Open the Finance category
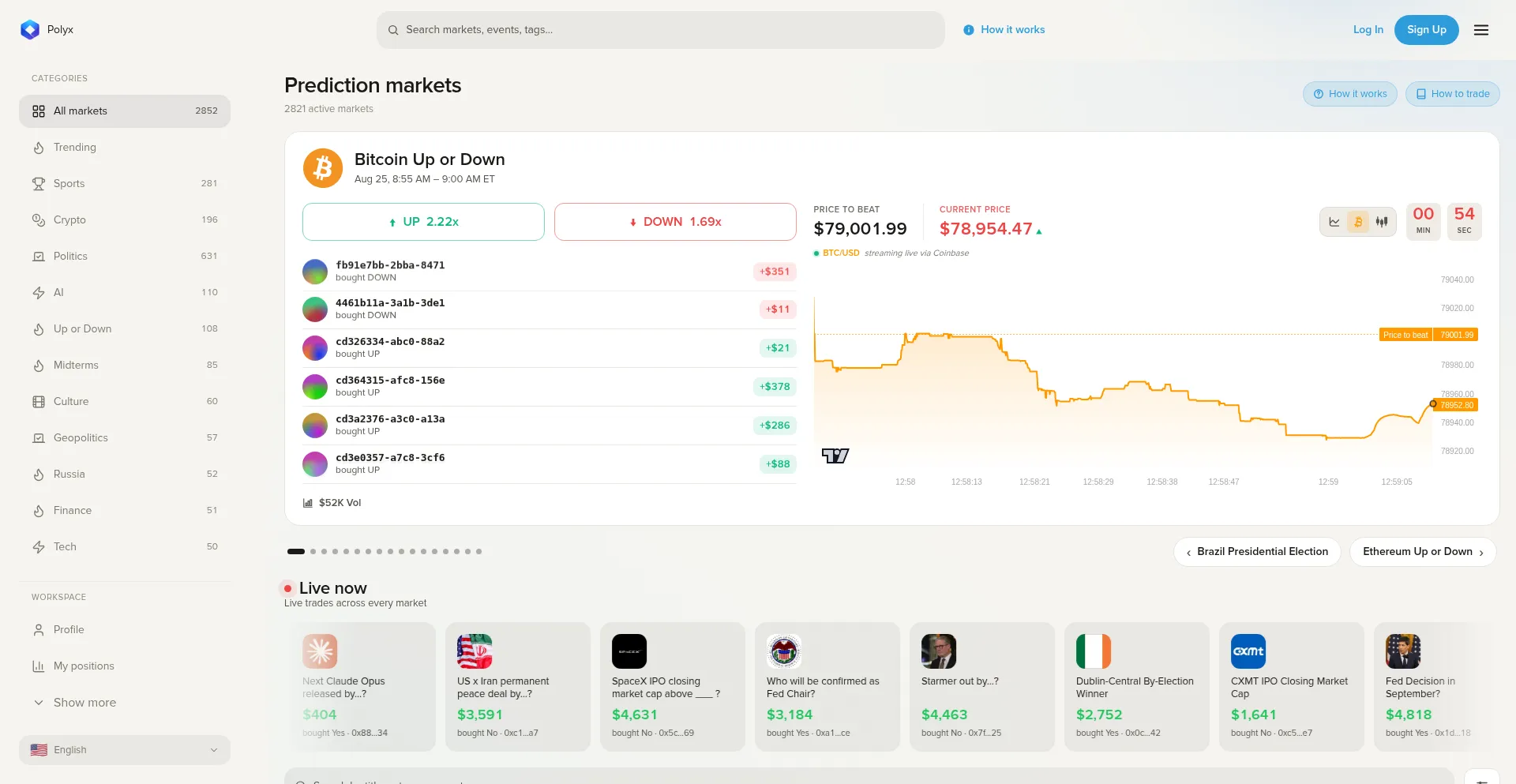 coord(125,511)
